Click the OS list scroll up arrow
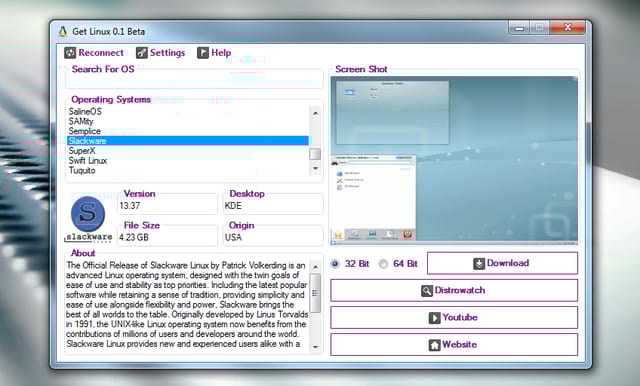Screen dimensions: 640x386 pos(315,113)
